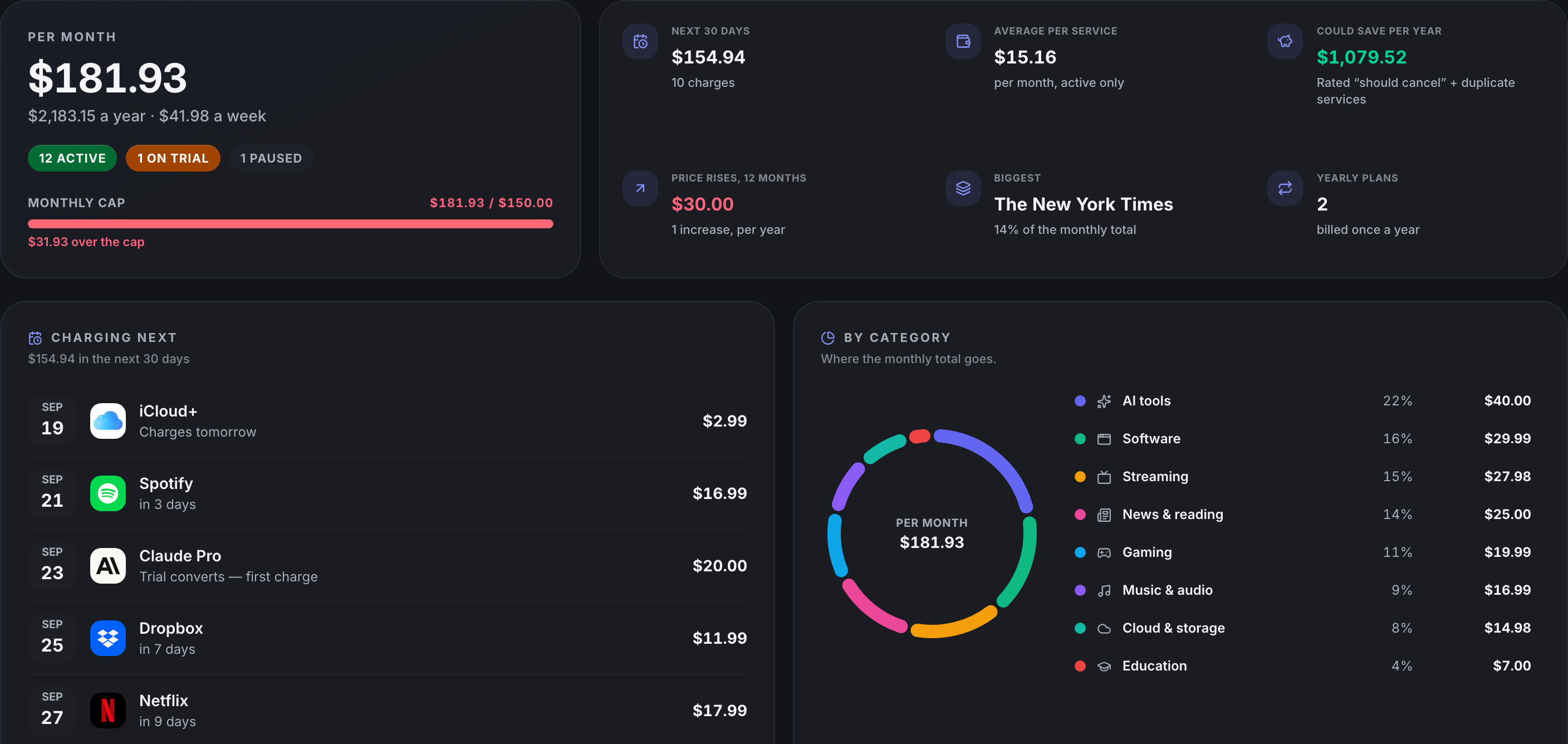The height and width of the screenshot is (744, 1568).
Task: Click the wallet icon for Average Per Service
Action: [963, 41]
